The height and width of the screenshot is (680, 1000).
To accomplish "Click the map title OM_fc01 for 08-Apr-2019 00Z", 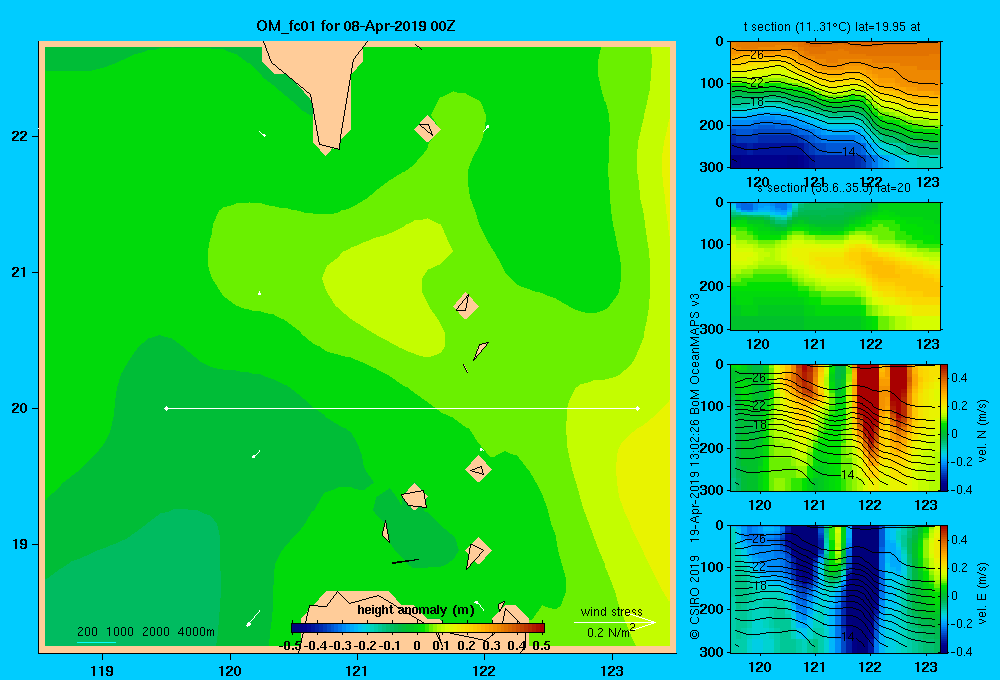I will 356,26.
